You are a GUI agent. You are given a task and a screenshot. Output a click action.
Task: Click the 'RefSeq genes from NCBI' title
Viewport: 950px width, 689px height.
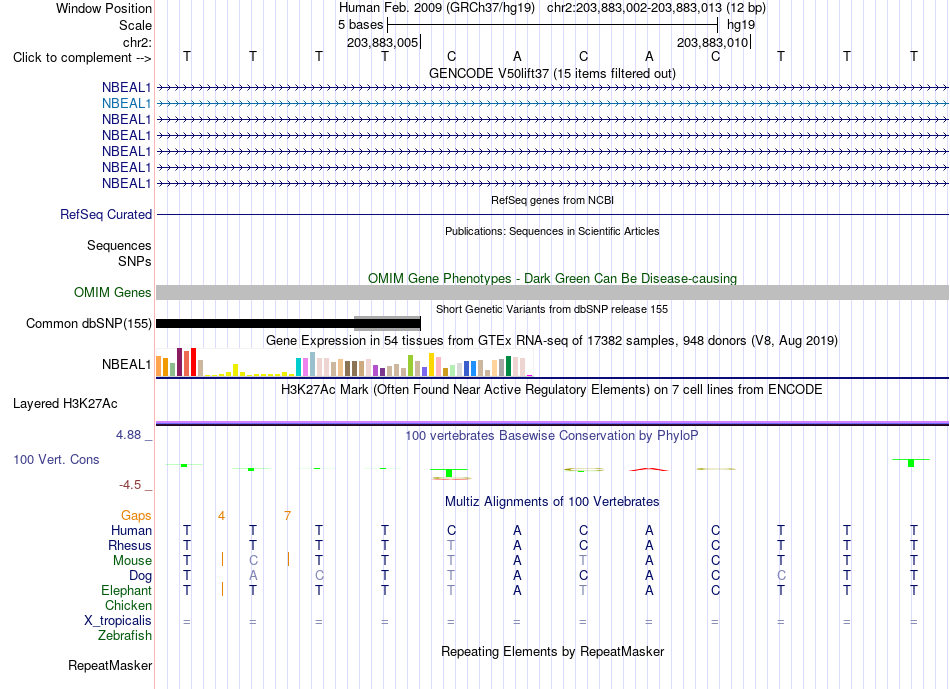(x=552, y=200)
